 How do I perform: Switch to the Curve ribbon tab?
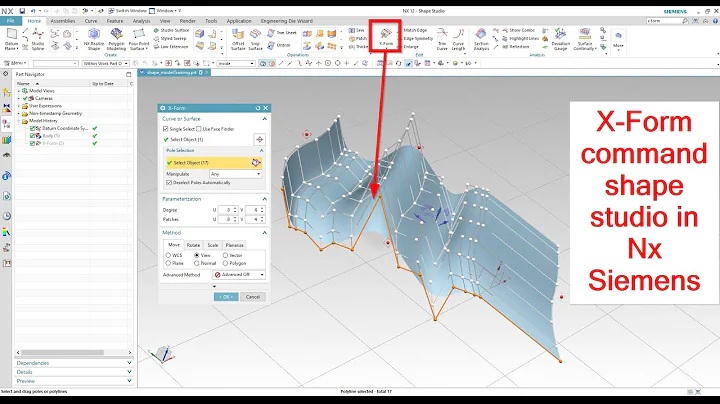90,21
